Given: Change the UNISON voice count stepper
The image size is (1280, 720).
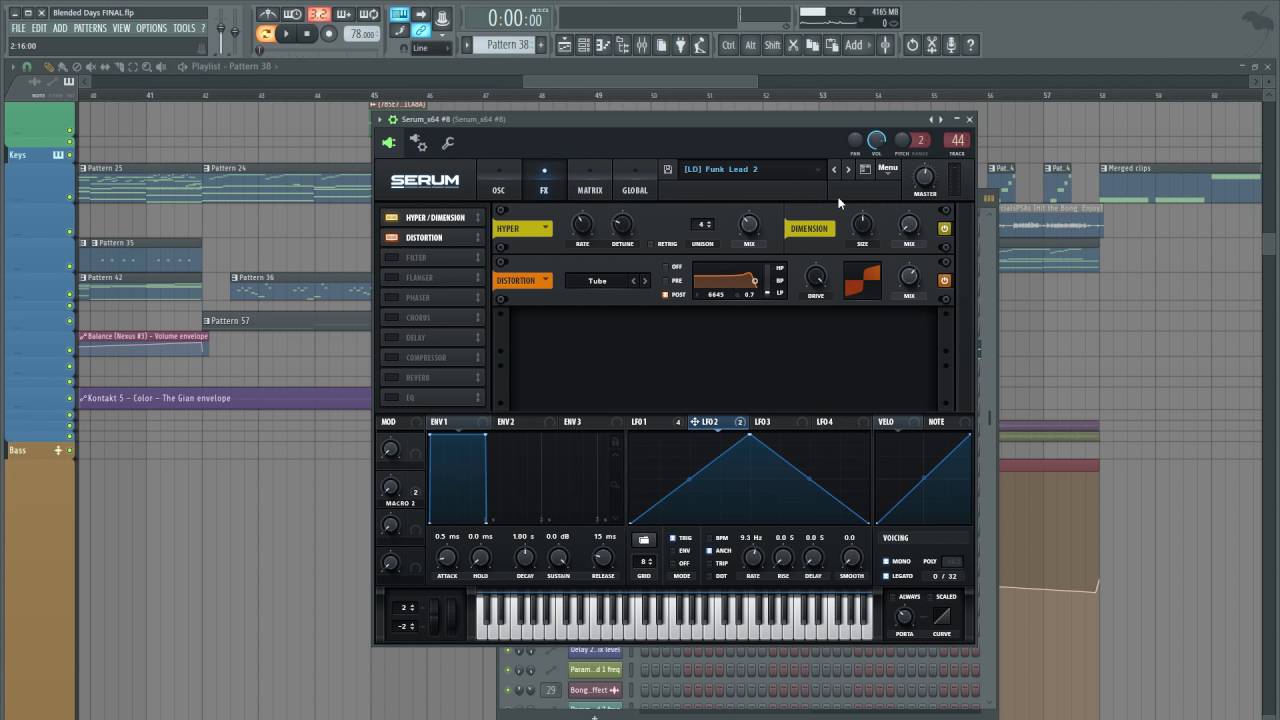Looking at the screenshot, I should [x=703, y=225].
